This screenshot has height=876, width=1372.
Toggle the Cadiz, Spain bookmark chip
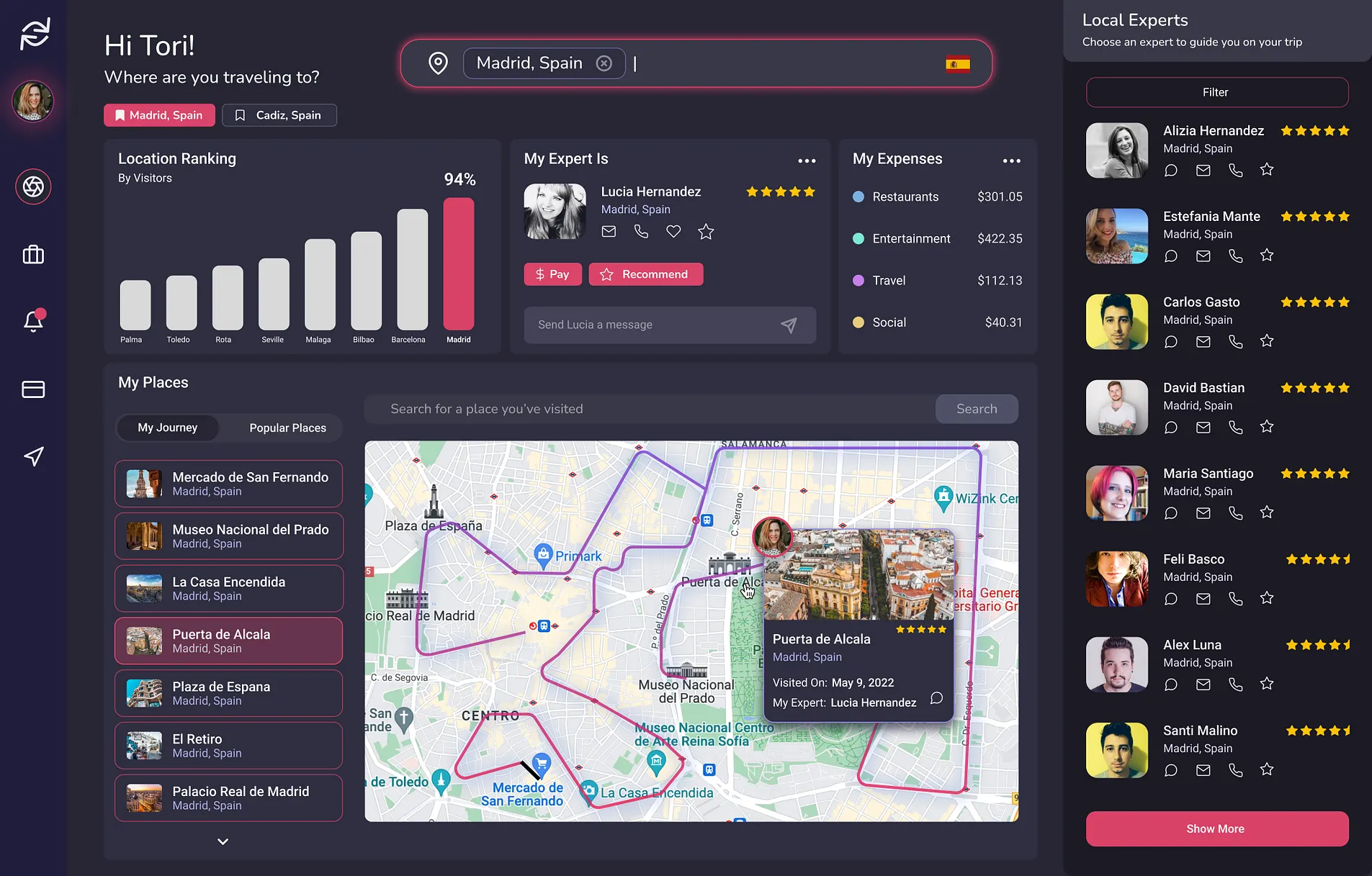click(279, 115)
